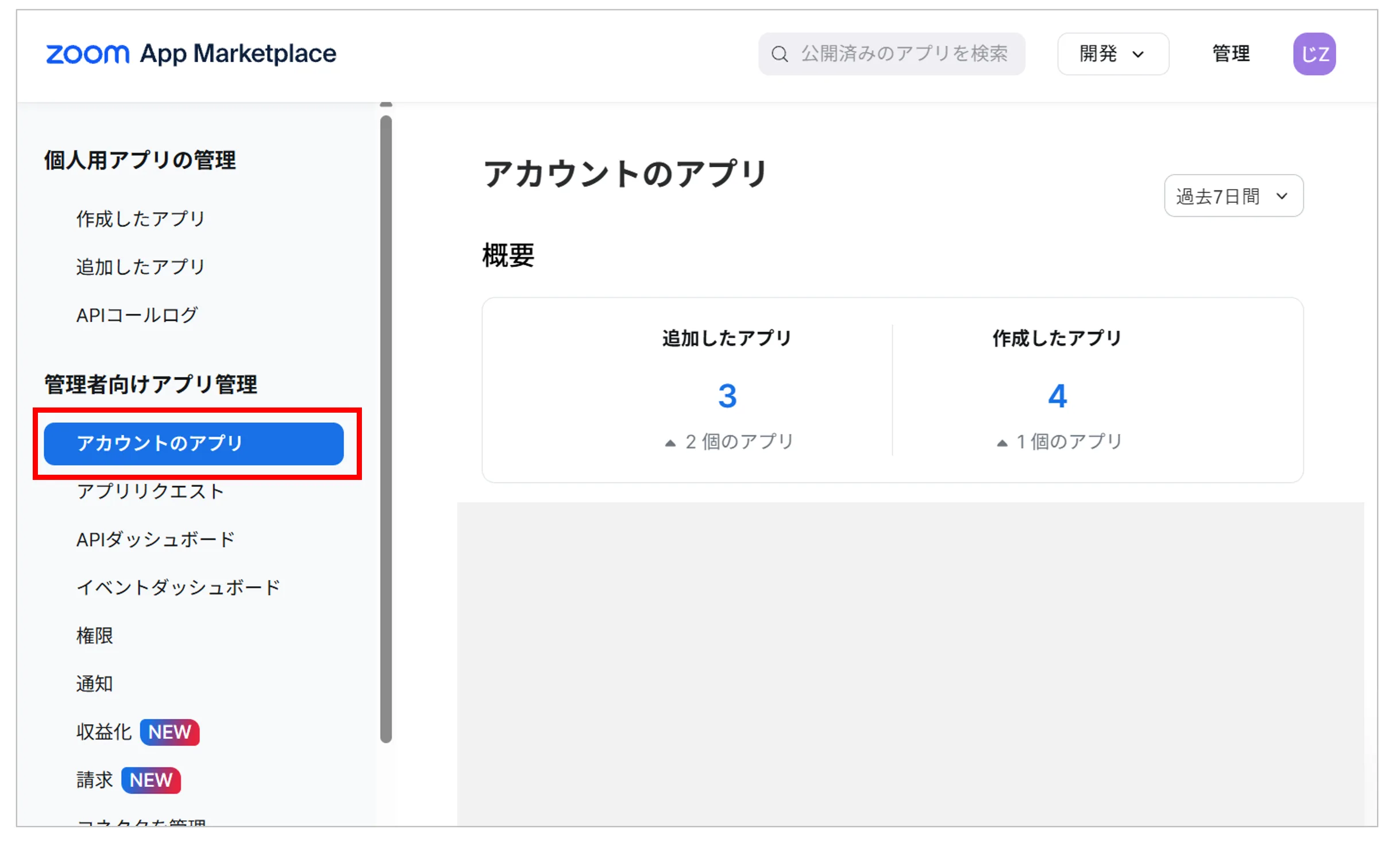The height and width of the screenshot is (842, 1400).
Task: Open the じZ user avatar menu
Action: [x=1314, y=54]
